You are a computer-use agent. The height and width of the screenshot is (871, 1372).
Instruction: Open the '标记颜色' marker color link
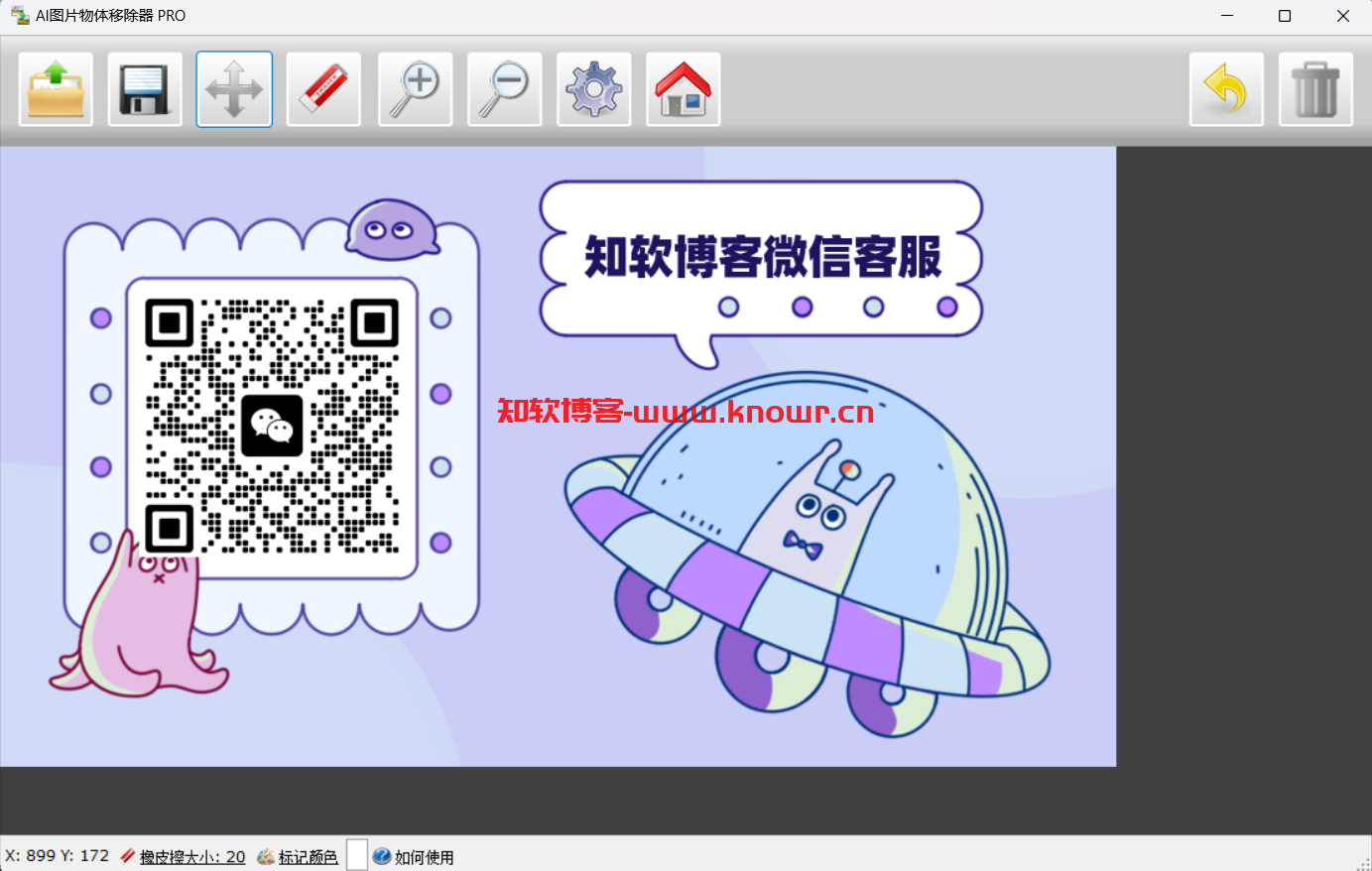coord(308,857)
